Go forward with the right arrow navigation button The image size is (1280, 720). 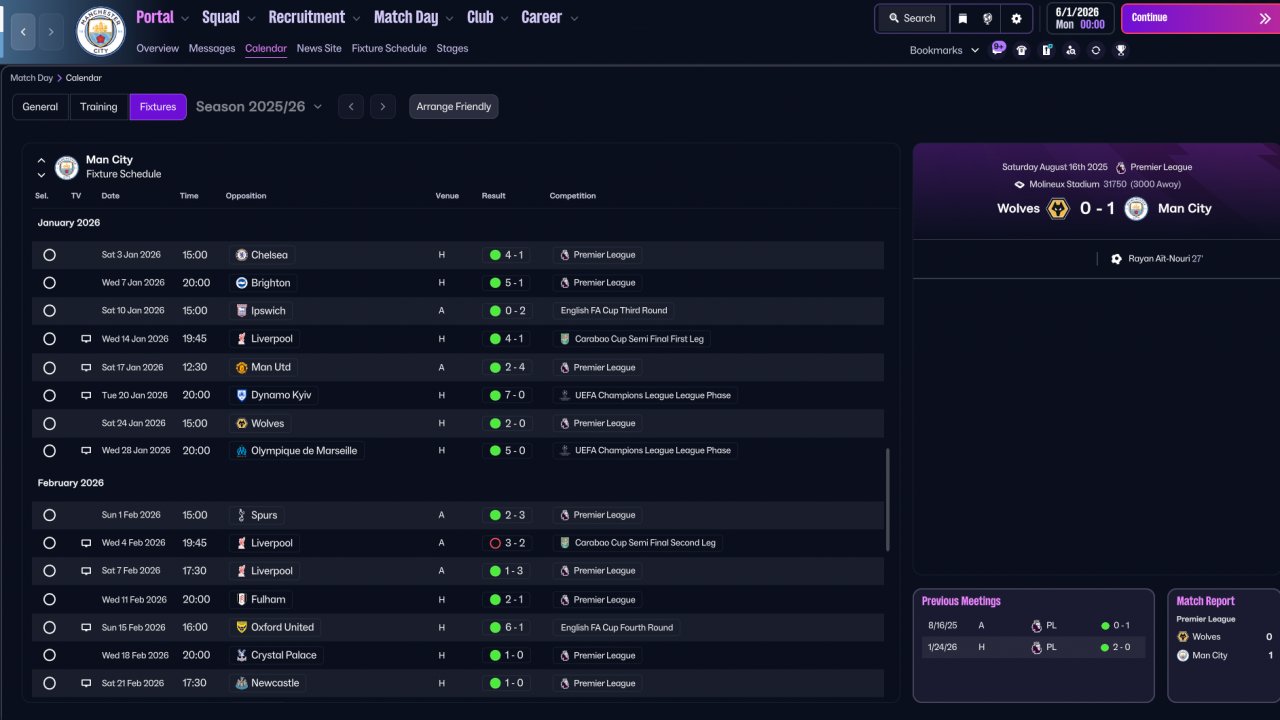pos(51,32)
